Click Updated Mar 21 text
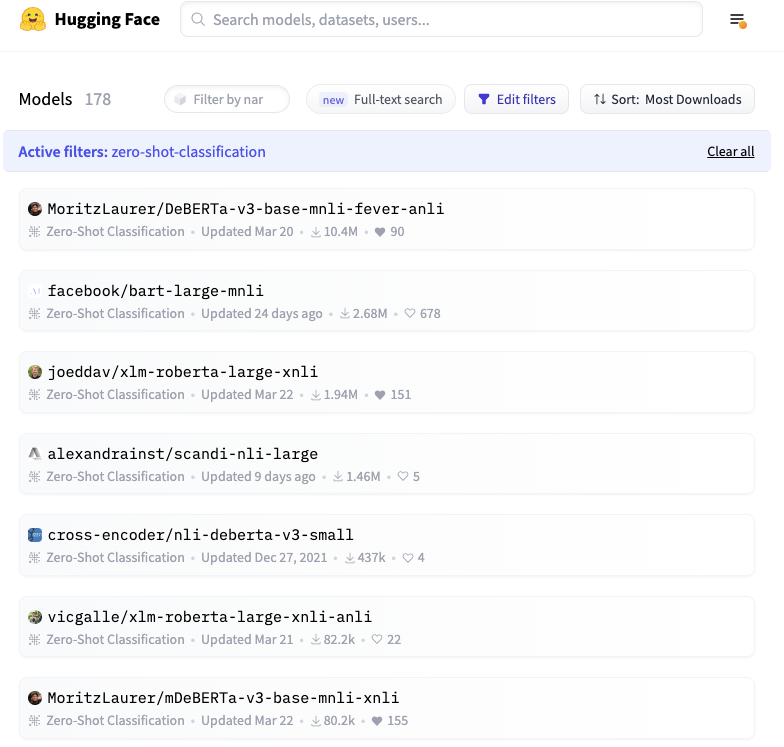The image size is (784, 747). coord(247,640)
